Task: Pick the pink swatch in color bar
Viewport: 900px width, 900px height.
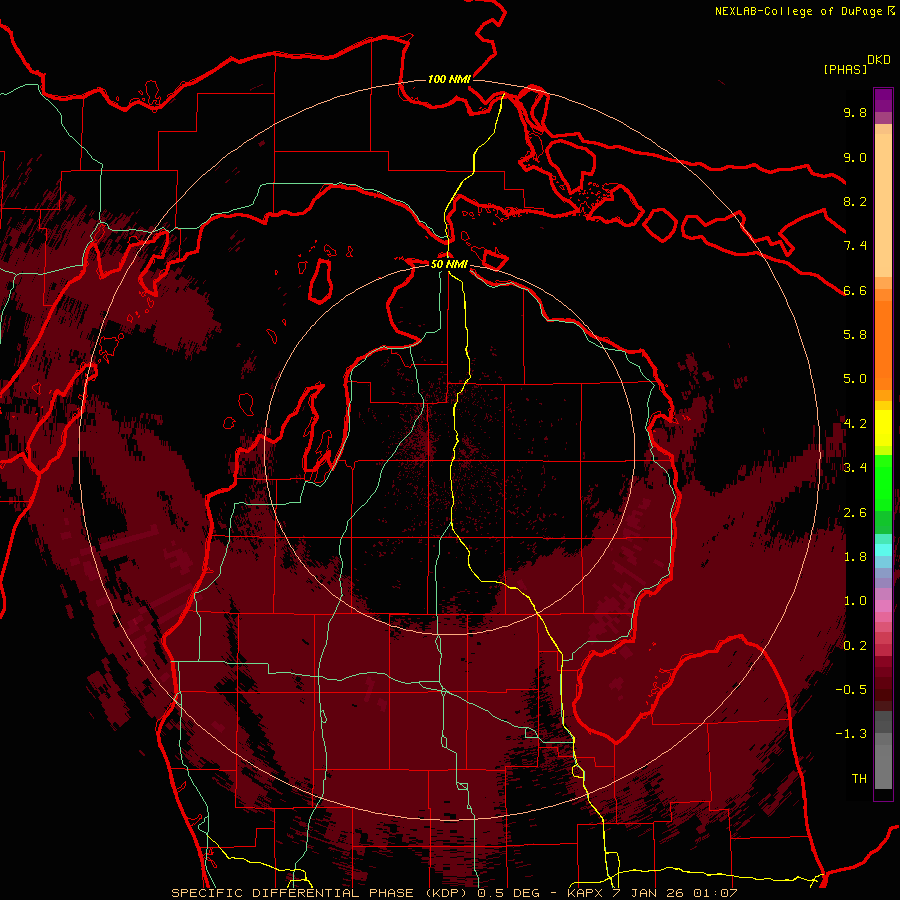Action: pyautogui.click(x=883, y=606)
